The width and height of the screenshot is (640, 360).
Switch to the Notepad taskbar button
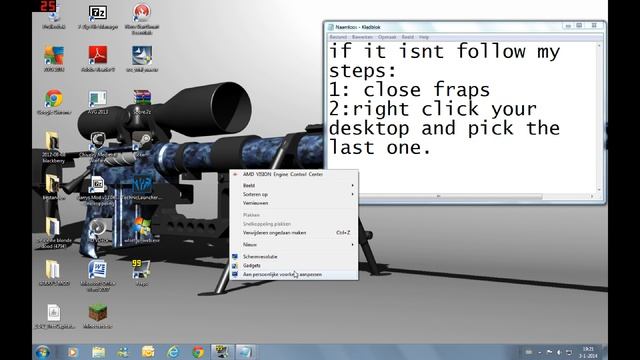246,352
